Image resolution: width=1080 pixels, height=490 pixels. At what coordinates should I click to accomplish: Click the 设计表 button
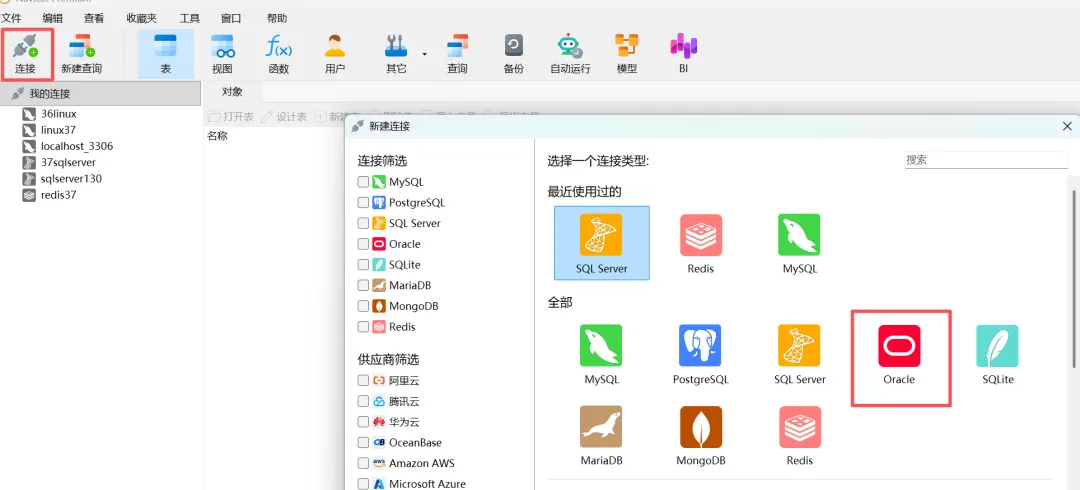point(284,116)
